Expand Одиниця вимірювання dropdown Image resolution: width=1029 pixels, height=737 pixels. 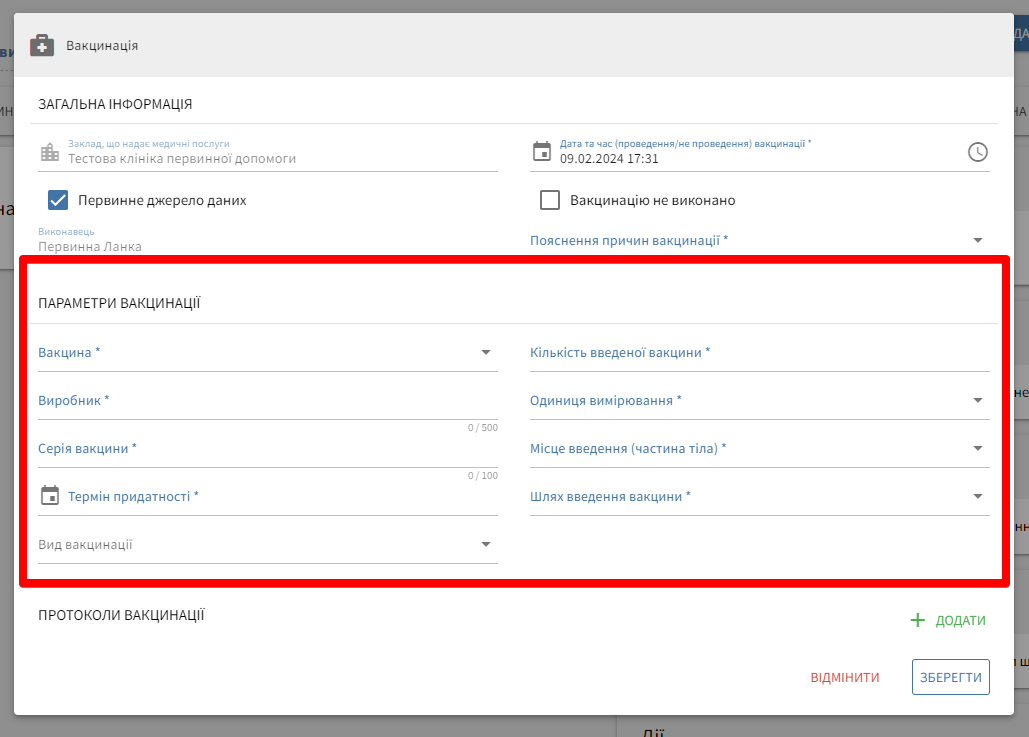tap(977, 401)
